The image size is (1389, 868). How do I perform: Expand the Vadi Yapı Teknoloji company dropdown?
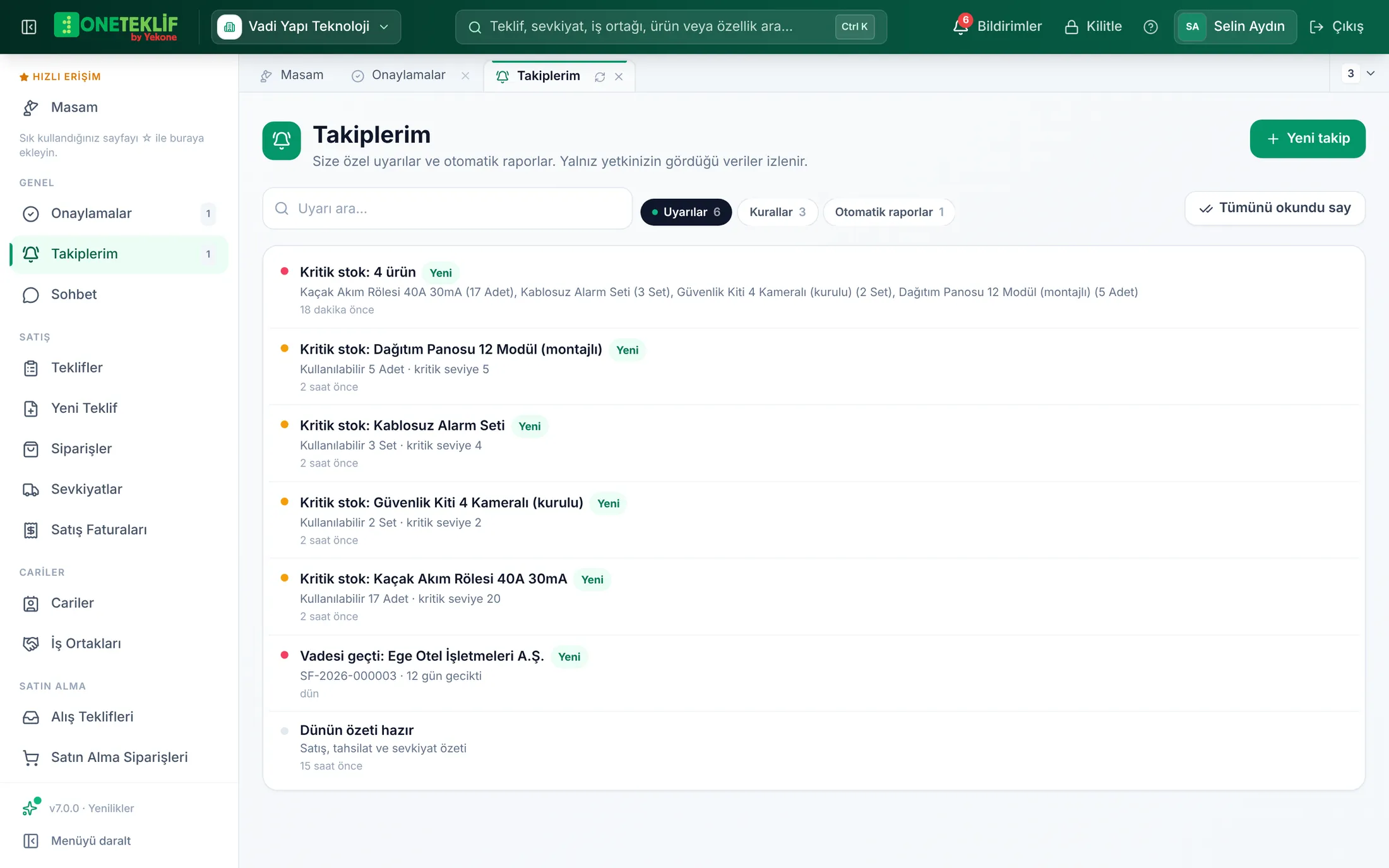306,27
